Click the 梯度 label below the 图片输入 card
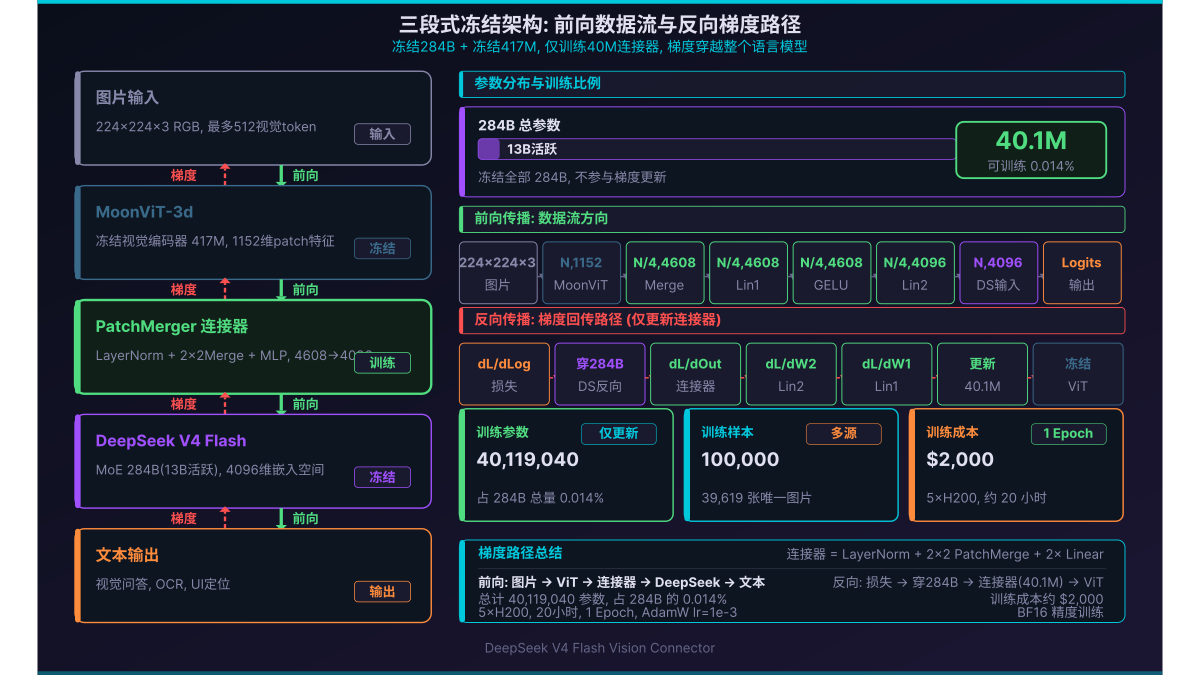 click(x=183, y=175)
